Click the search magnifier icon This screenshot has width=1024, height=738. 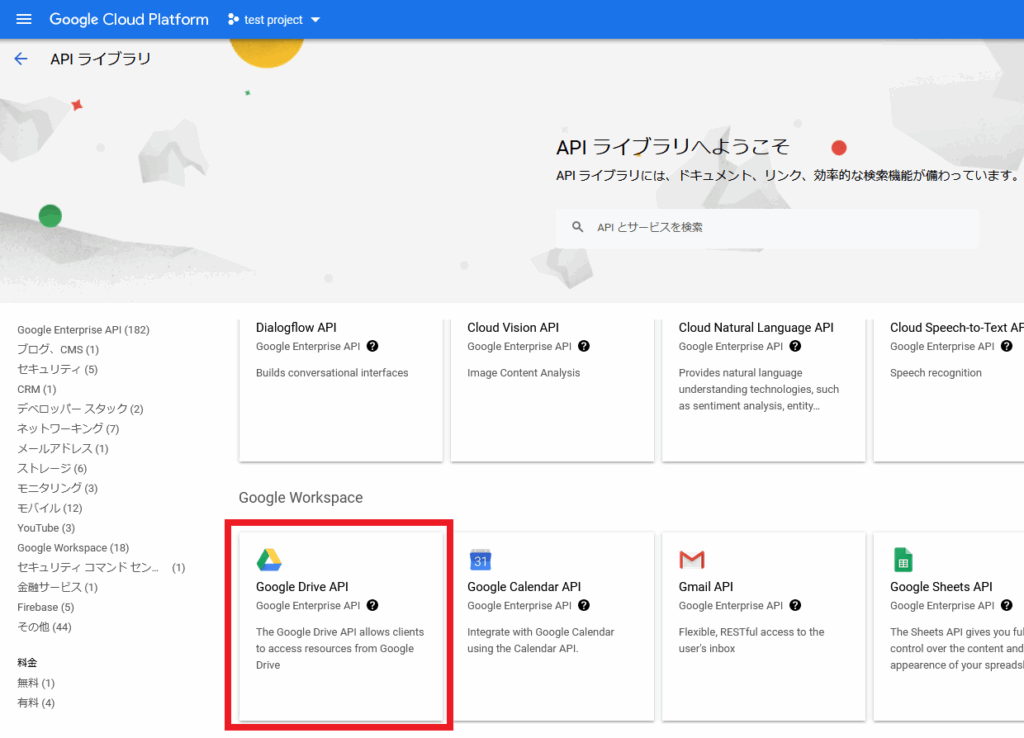577,227
